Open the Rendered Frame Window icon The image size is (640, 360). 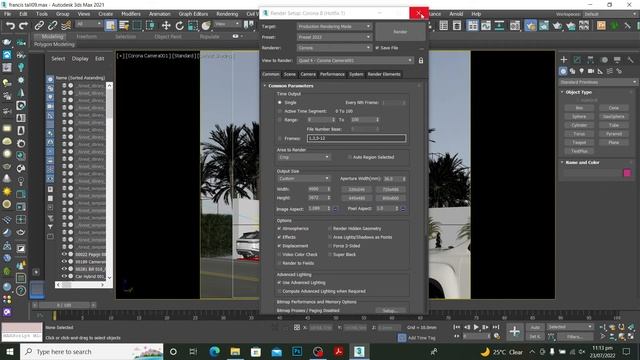544,26
